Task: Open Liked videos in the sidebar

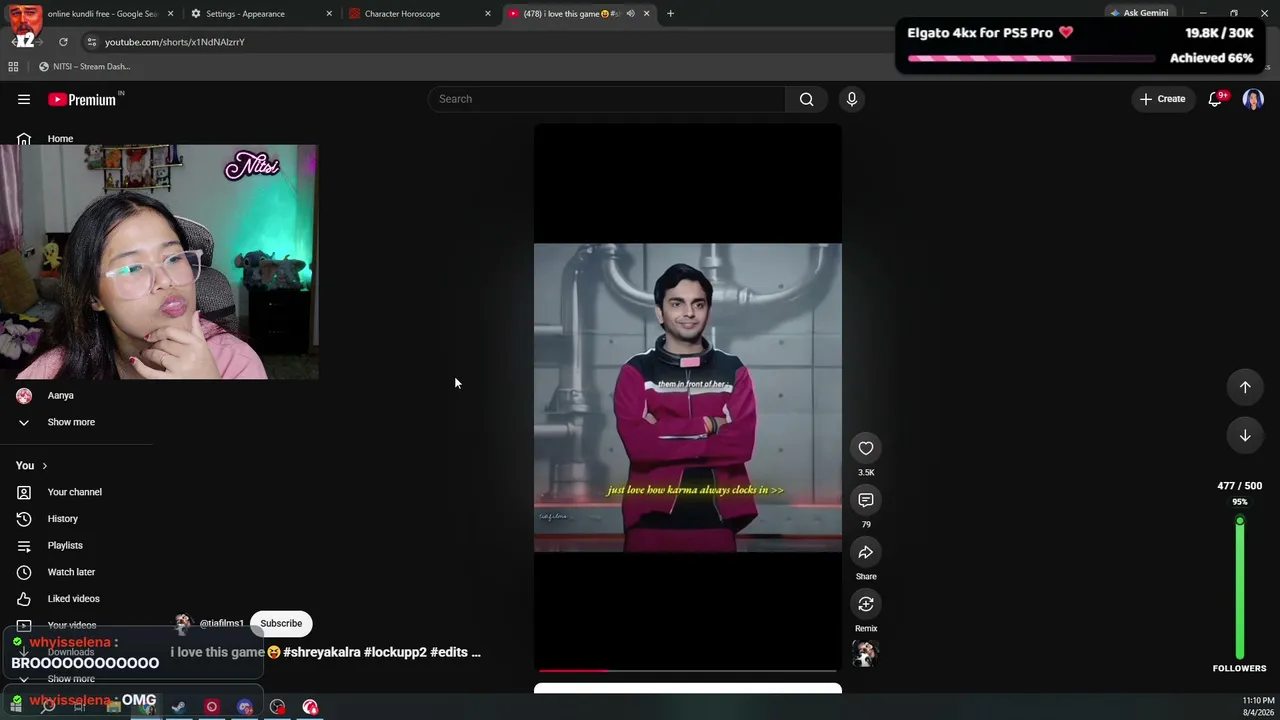Action: [x=74, y=599]
